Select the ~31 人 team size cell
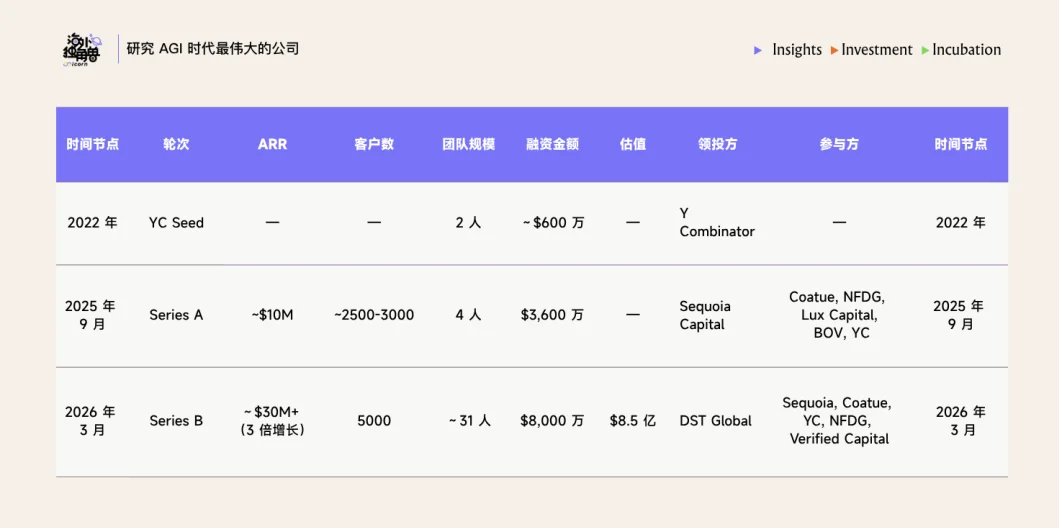This screenshot has width=1059, height=528. point(469,421)
